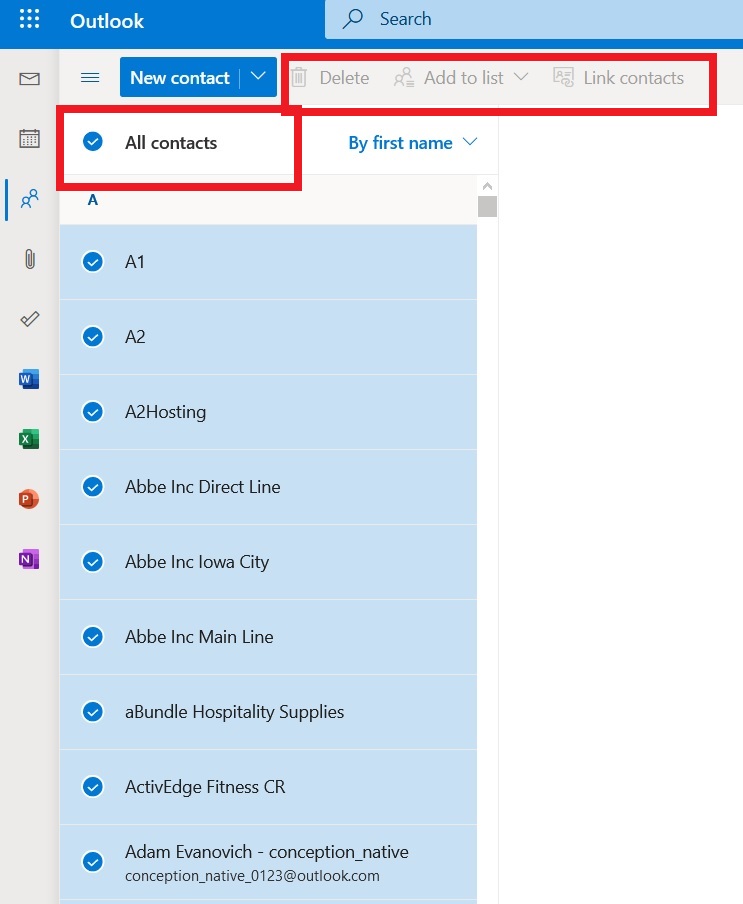This screenshot has height=904, width=743.
Task: Uncheck ActivEdge Fitness CR checkbox
Action: (x=93, y=786)
